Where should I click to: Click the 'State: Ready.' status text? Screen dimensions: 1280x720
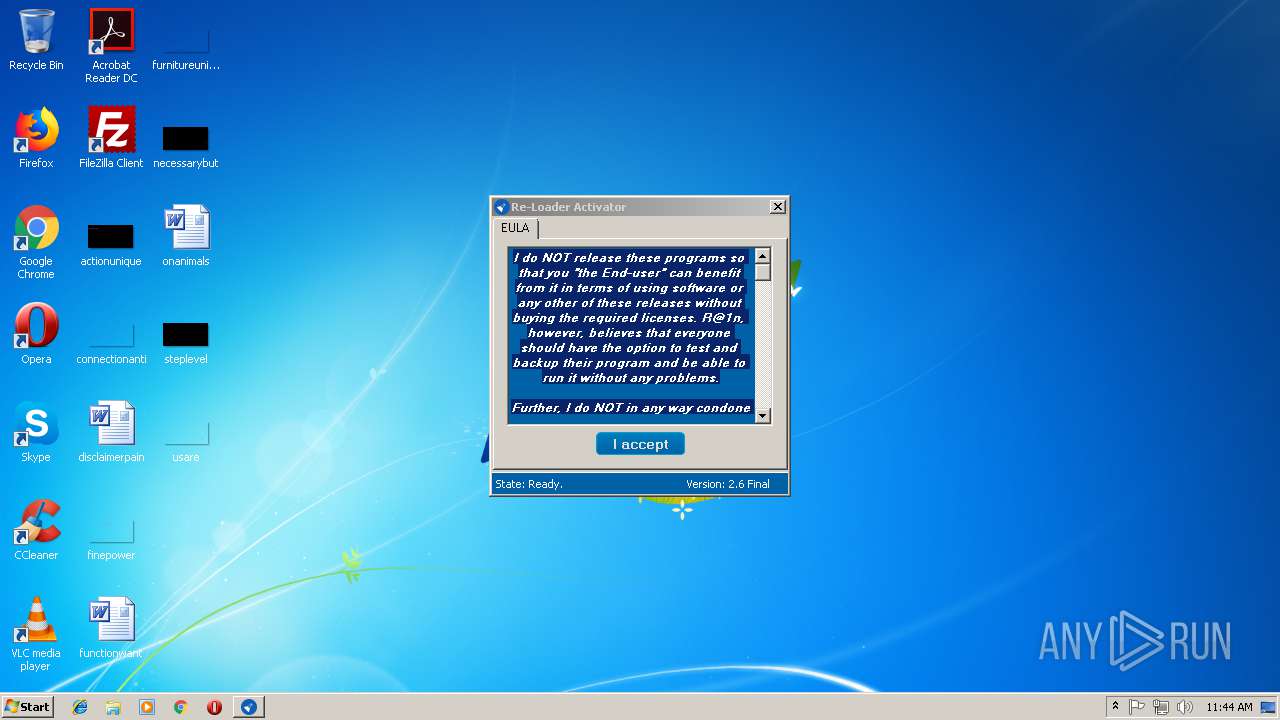pyautogui.click(x=529, y=484)
